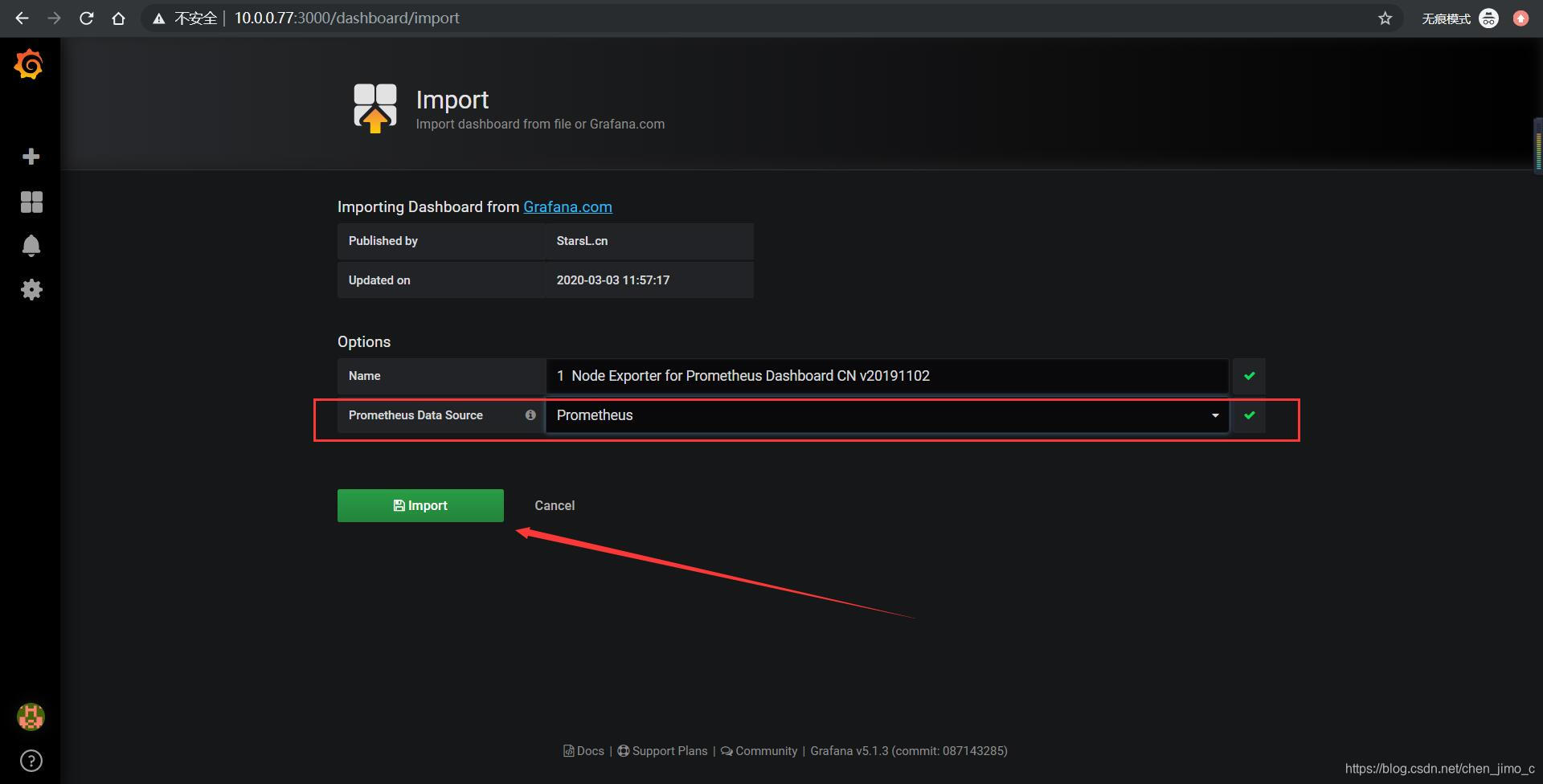The image size is (1543, 784).
Task: Click the info icon beside Prometheus Data Source
Action: coord(530,415)
